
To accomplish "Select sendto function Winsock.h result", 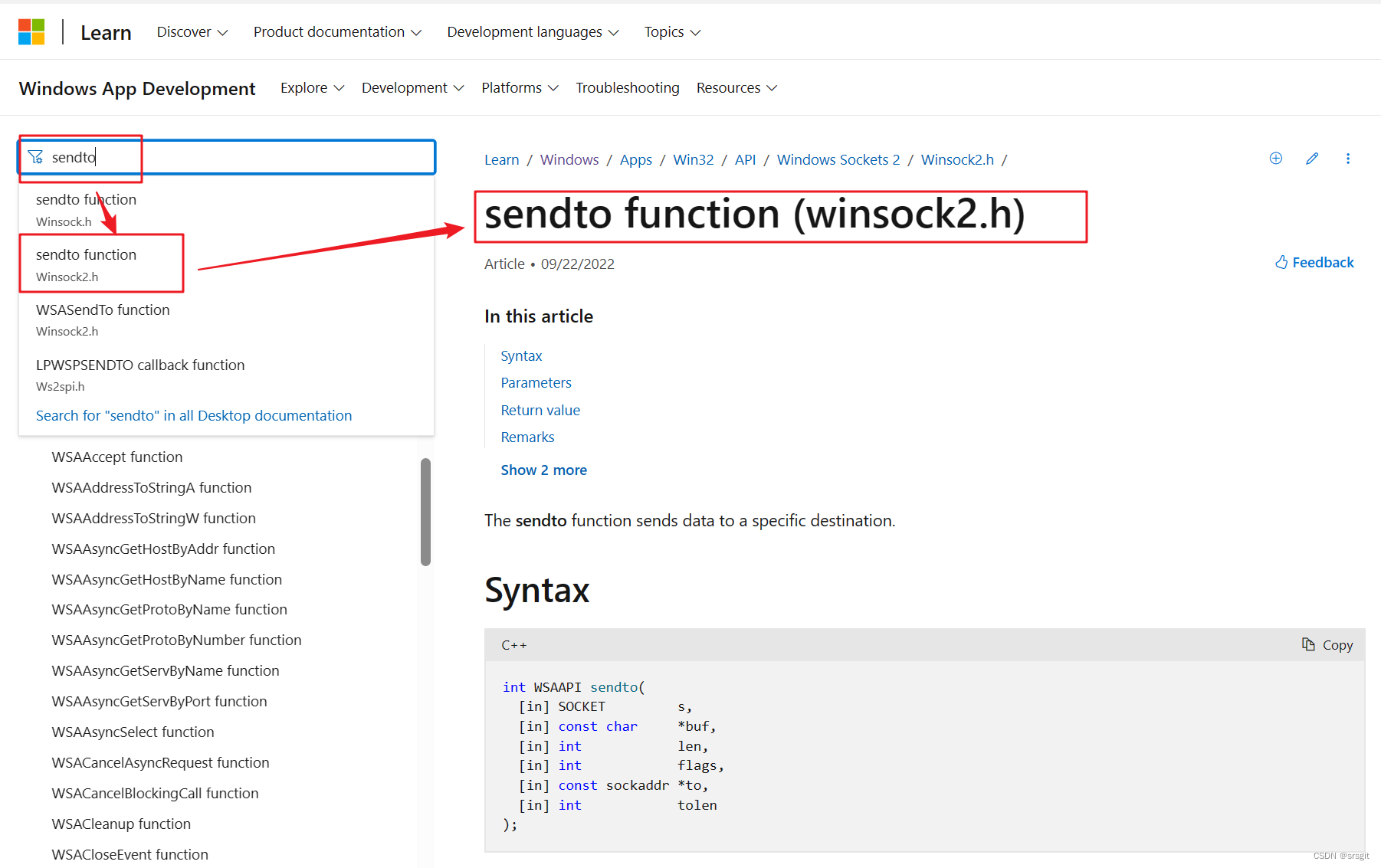I will 226,209.
